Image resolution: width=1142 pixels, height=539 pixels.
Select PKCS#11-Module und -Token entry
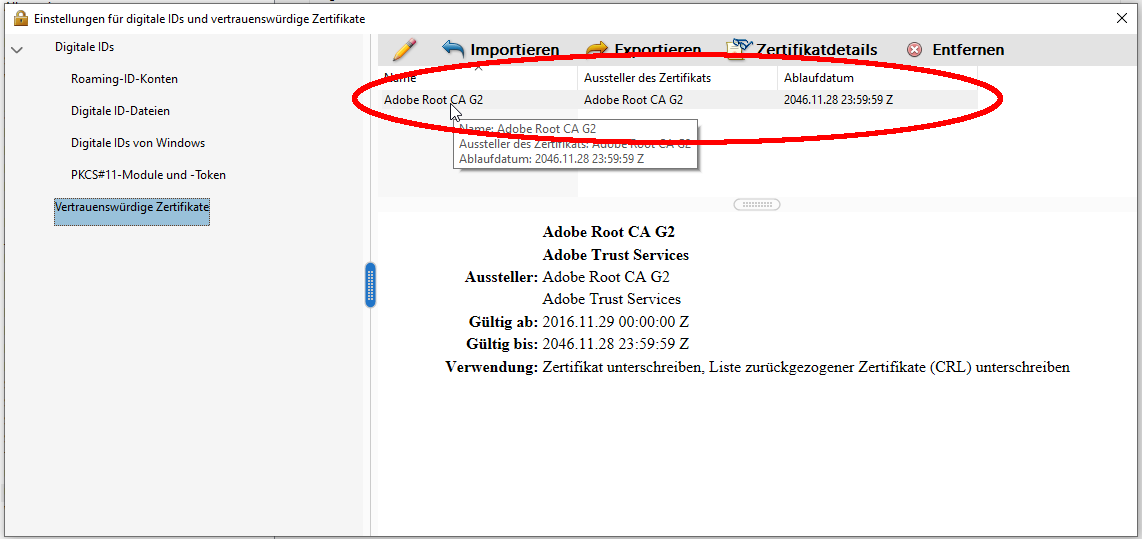[x=148, y=175]
